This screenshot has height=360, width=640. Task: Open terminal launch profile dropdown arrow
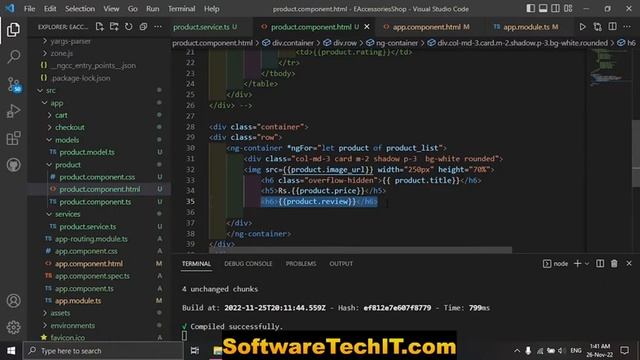pyautogui.click(x=587, y=264)
